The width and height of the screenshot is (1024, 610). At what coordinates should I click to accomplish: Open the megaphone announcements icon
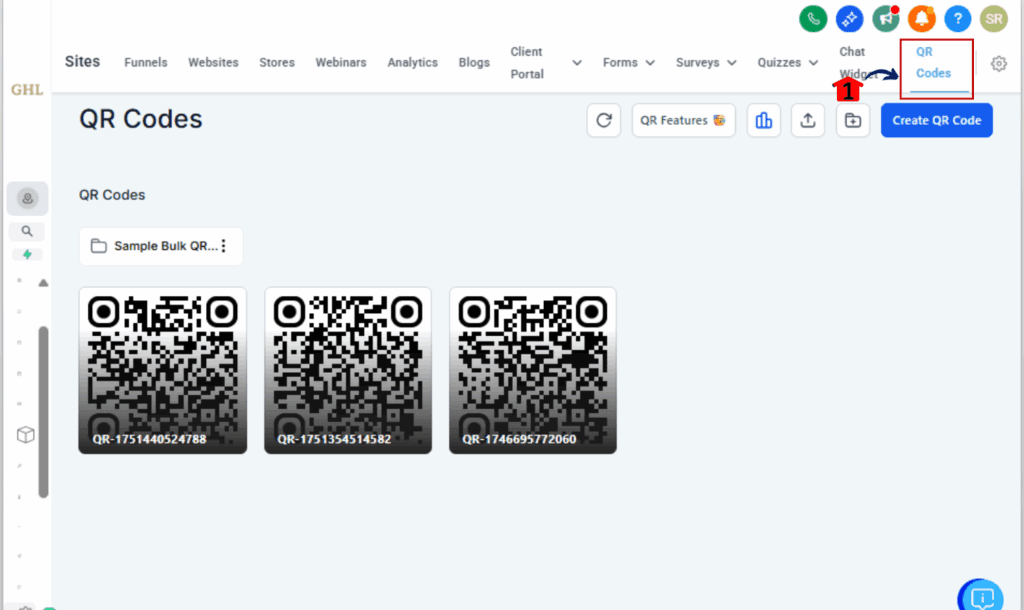click(886, 19)
